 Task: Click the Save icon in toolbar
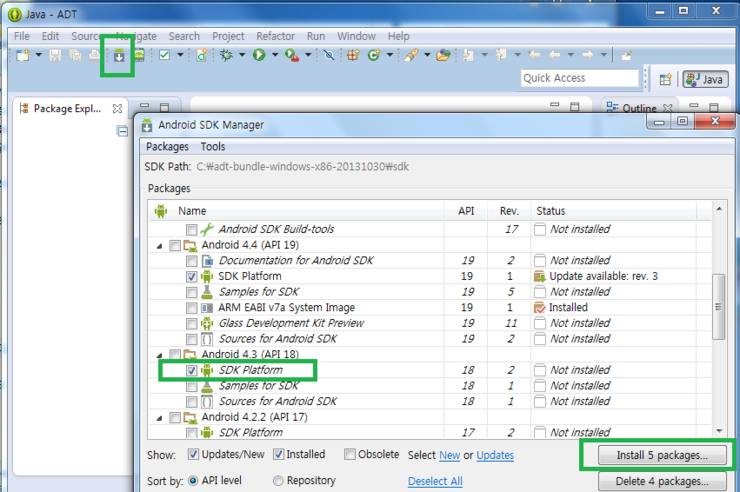coord(55,56)
